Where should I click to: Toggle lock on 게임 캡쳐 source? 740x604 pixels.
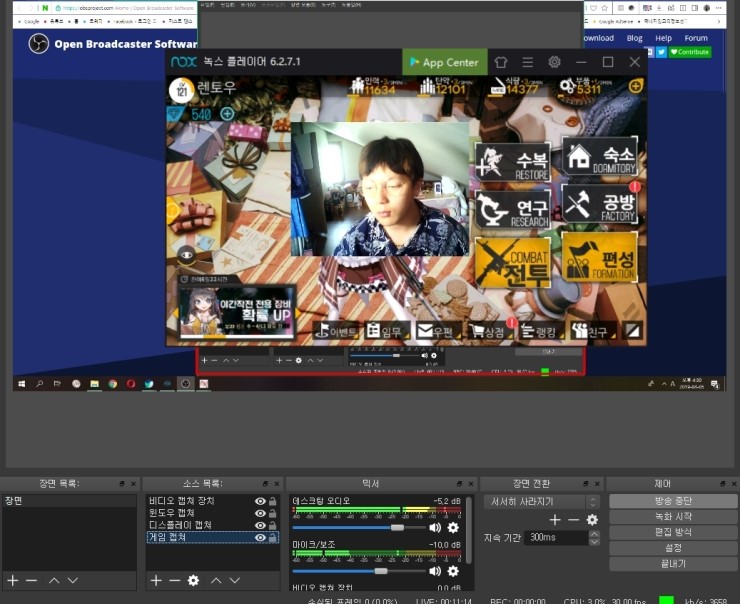click(x=273, y=537)
